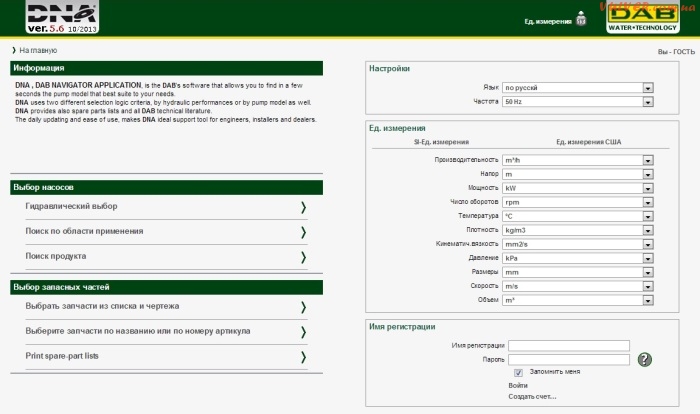Open the Производительность units dropdown

578,160
